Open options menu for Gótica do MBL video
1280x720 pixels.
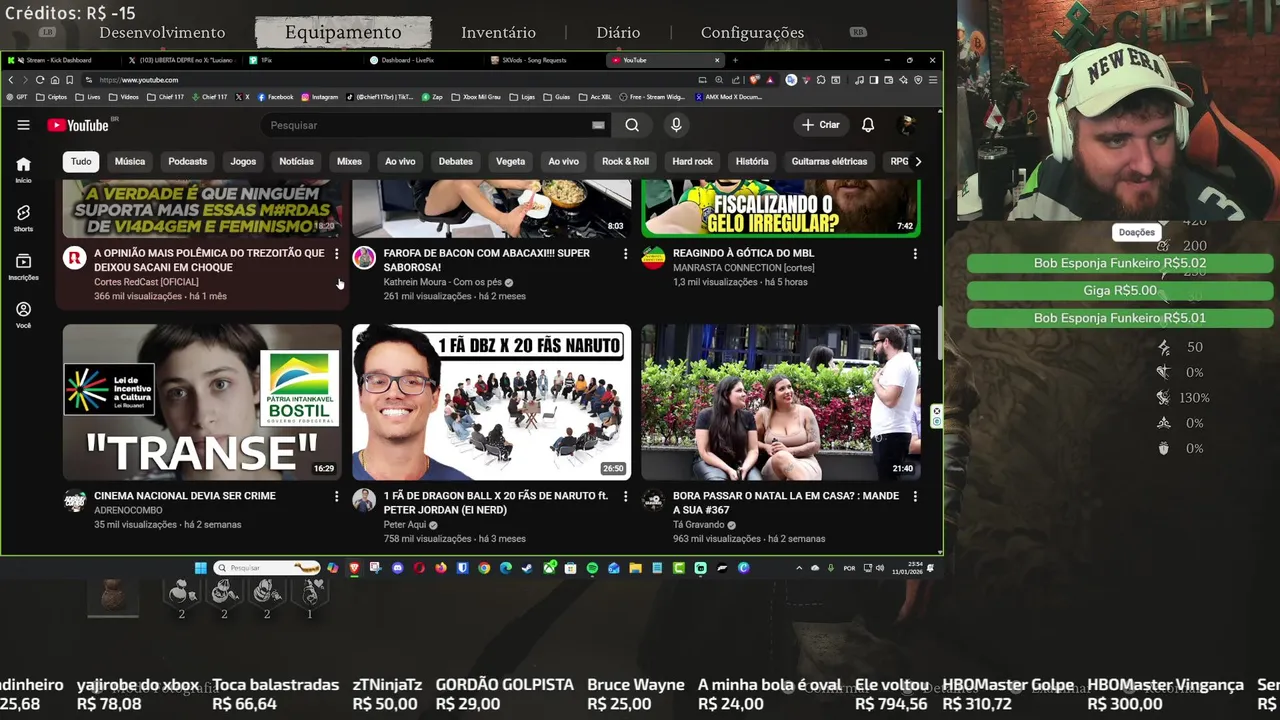[x=915, y=254]
